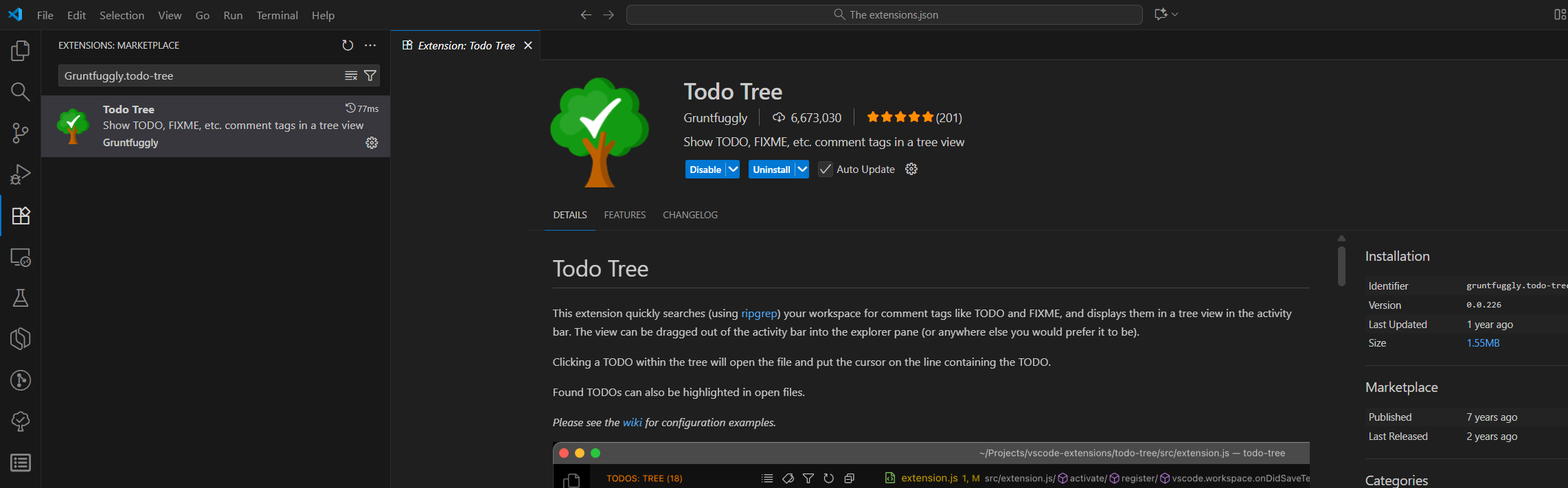This screenshot has width=1568, height=488.
Task: Open the Go menu
Action: (203, 15)
